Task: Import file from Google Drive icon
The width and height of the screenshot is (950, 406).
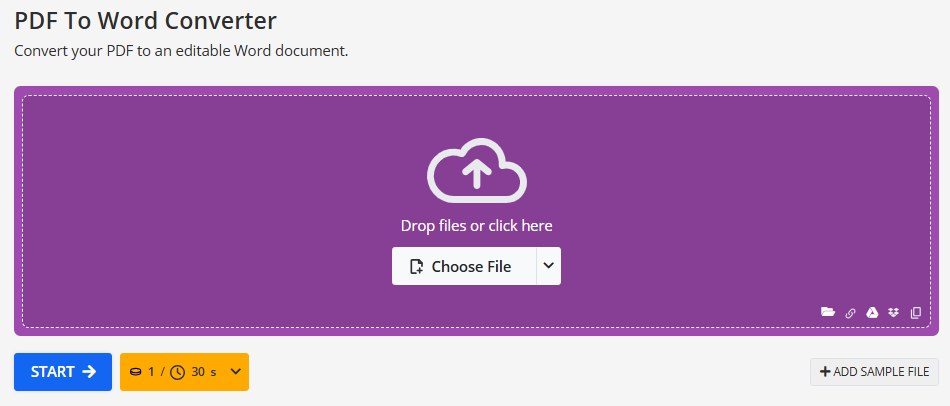Action: [x=872, y=312]
